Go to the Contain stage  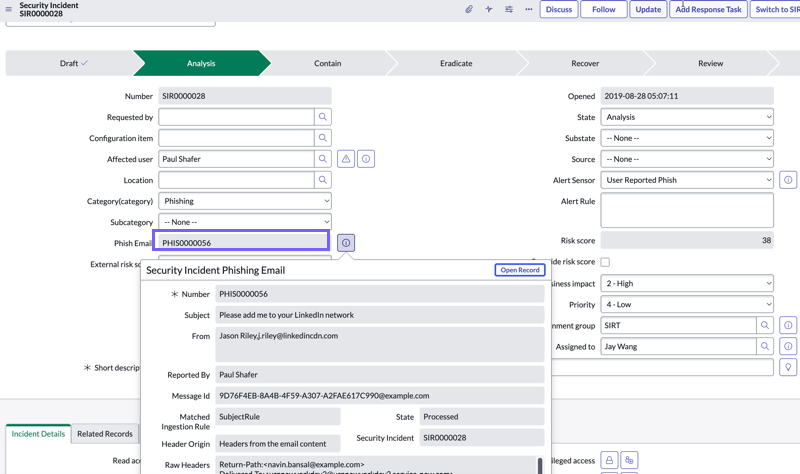tap(328, 63)
